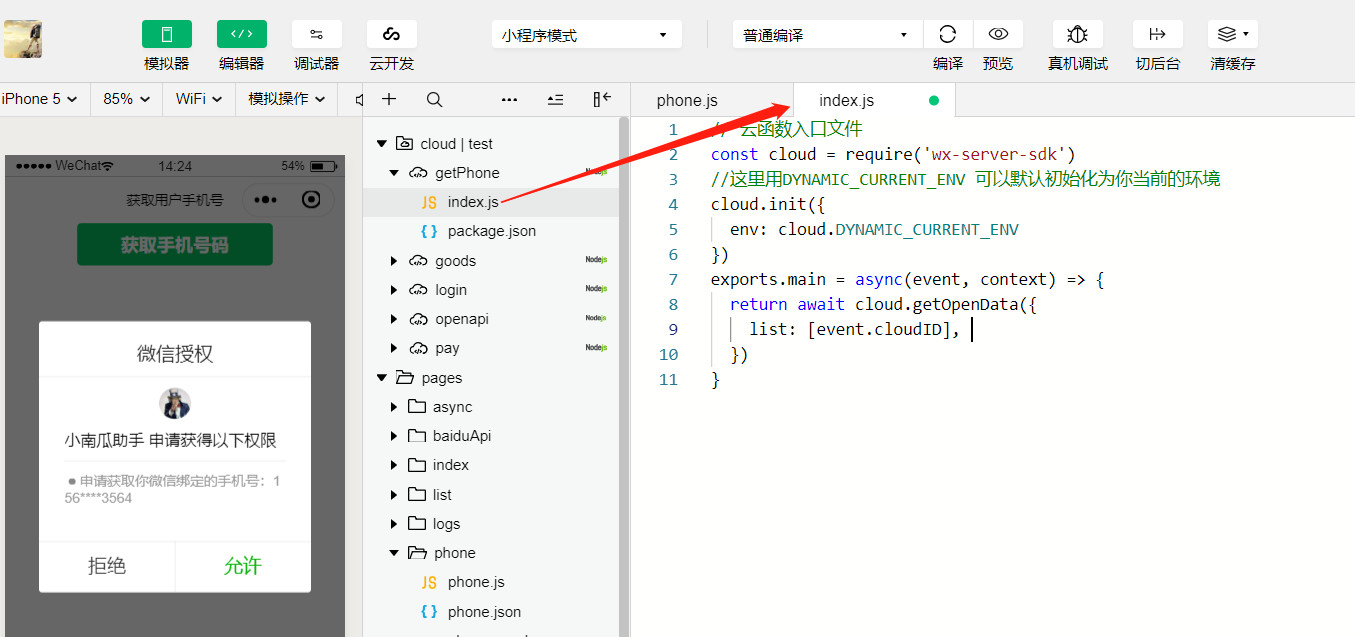Open the 模拟操作 dropdown
Screen dimensions: 1355x637
(287, 99)
